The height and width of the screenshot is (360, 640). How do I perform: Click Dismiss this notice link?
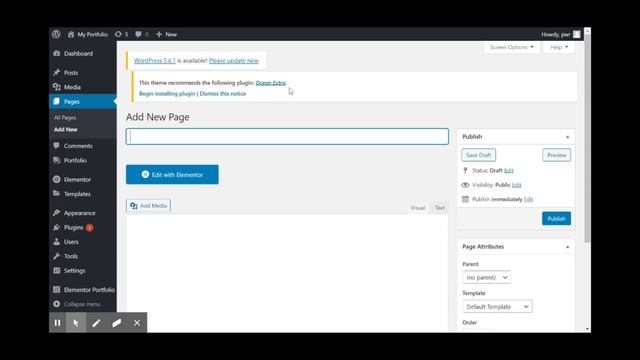pos(223,93)
